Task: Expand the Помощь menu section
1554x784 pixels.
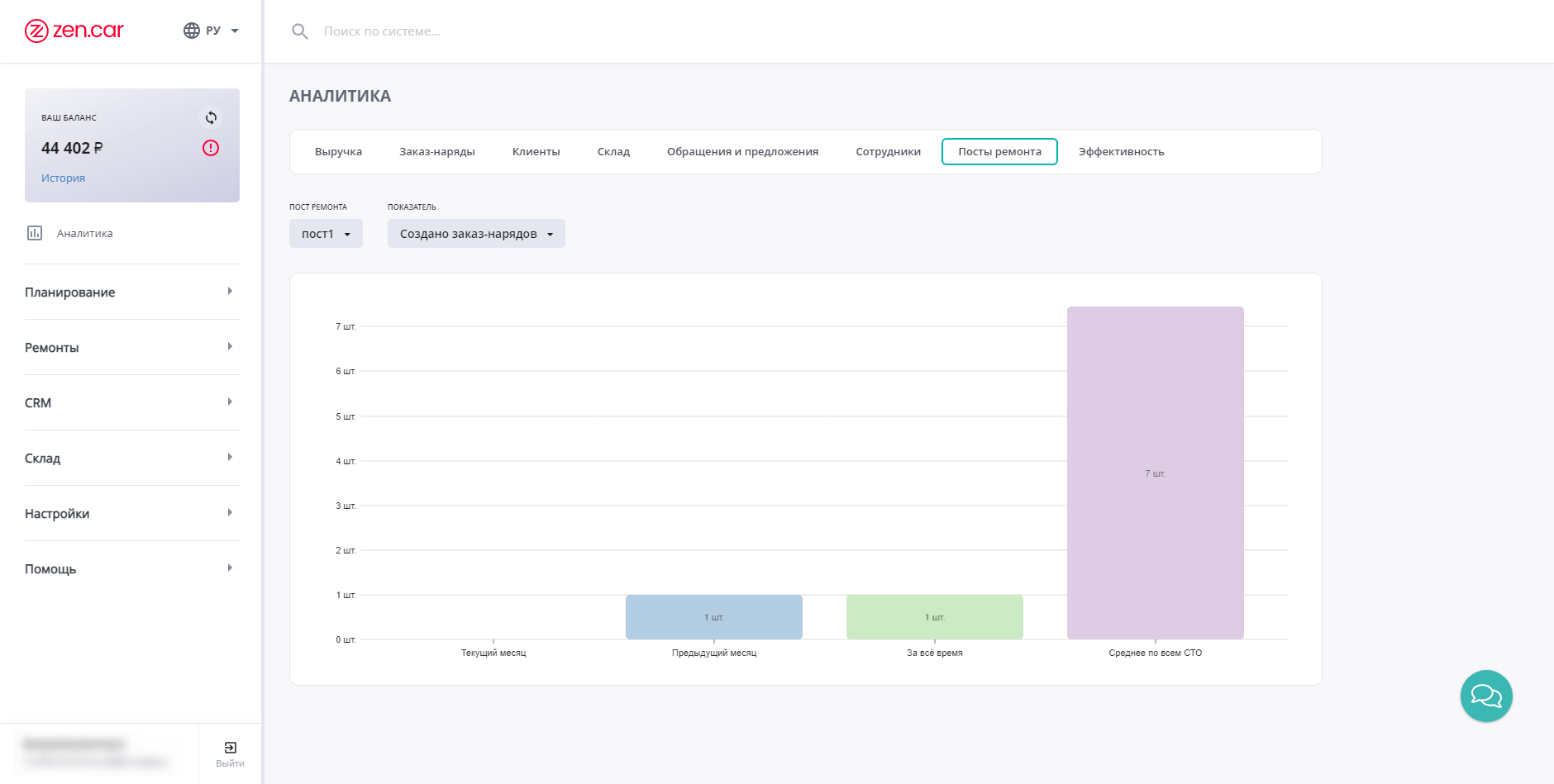Action: coord(132,568)
